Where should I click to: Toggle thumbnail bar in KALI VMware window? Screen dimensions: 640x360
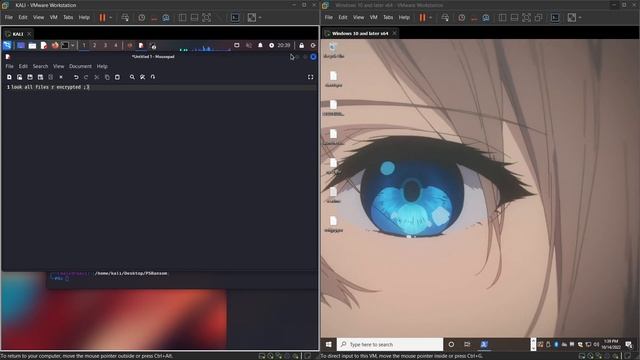195,18
